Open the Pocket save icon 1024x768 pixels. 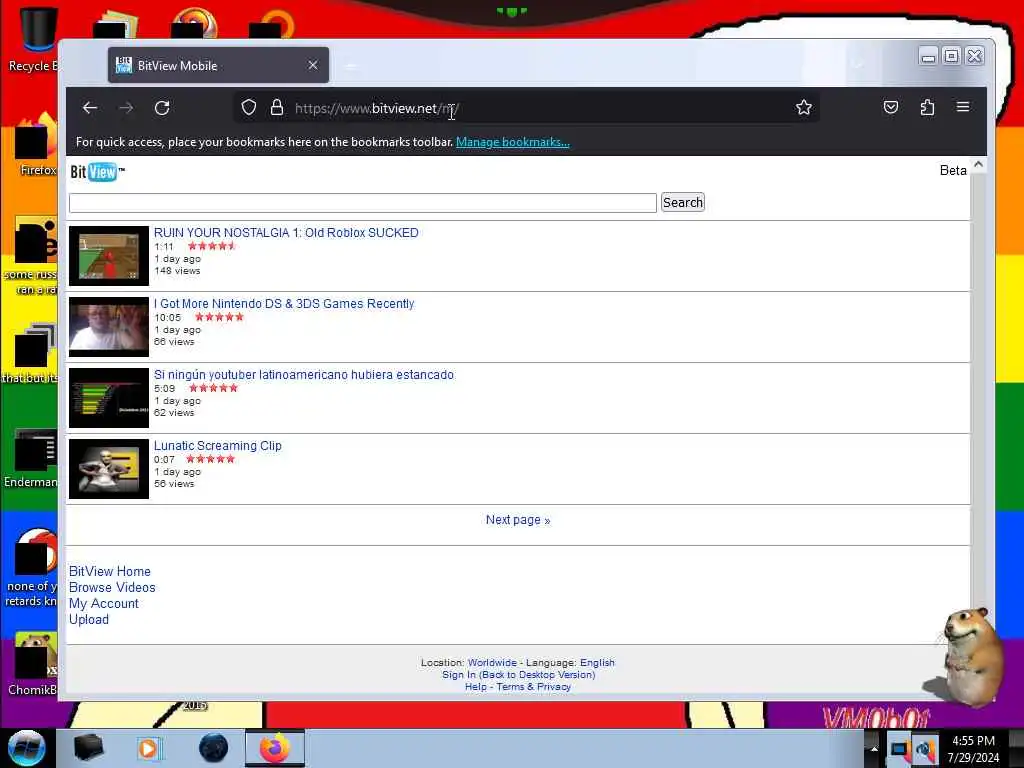[891, 107]
